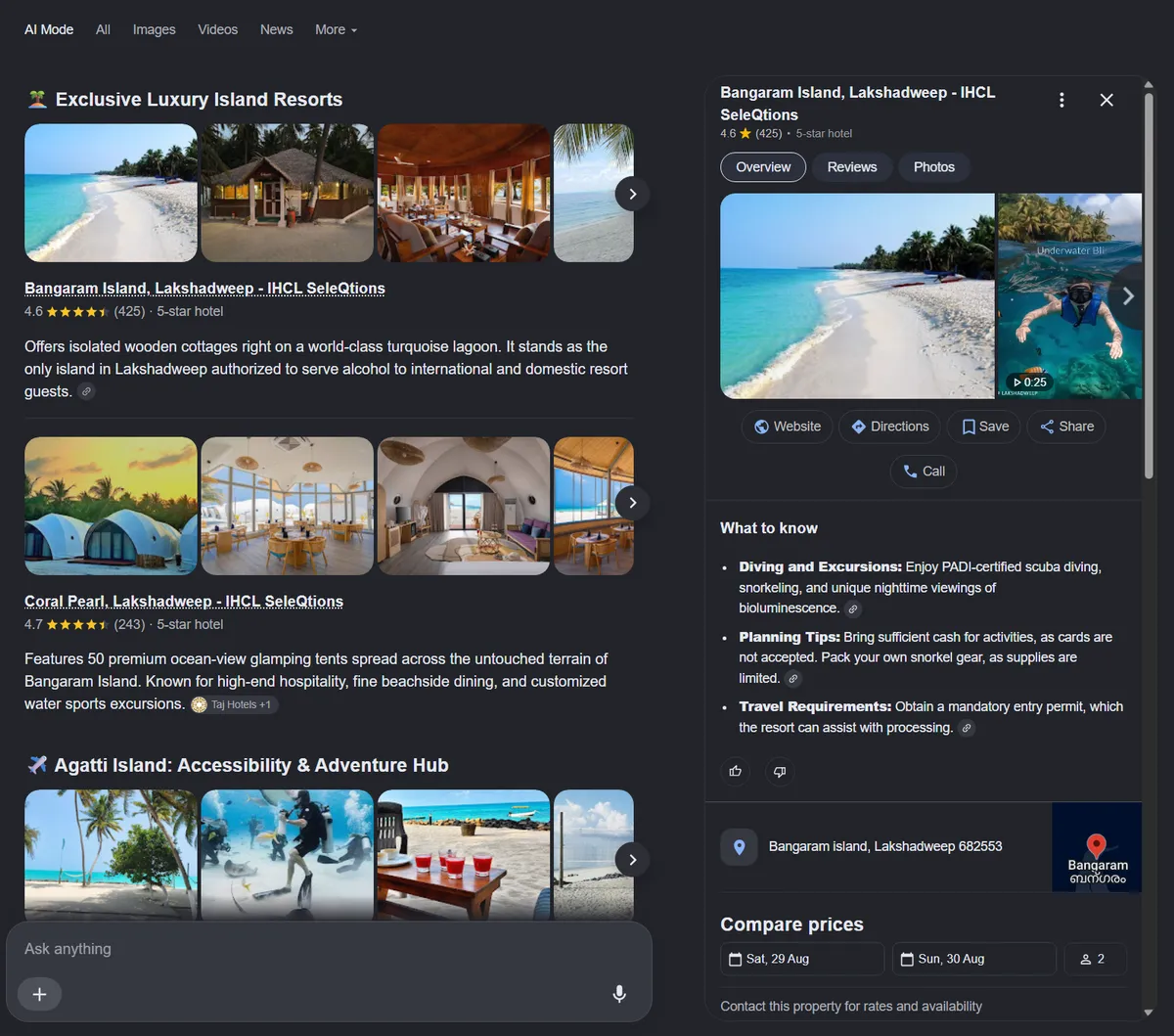Save the Bangaram Island hotel
This screenshot has height=1036, width=1174.
coord(984,427)
